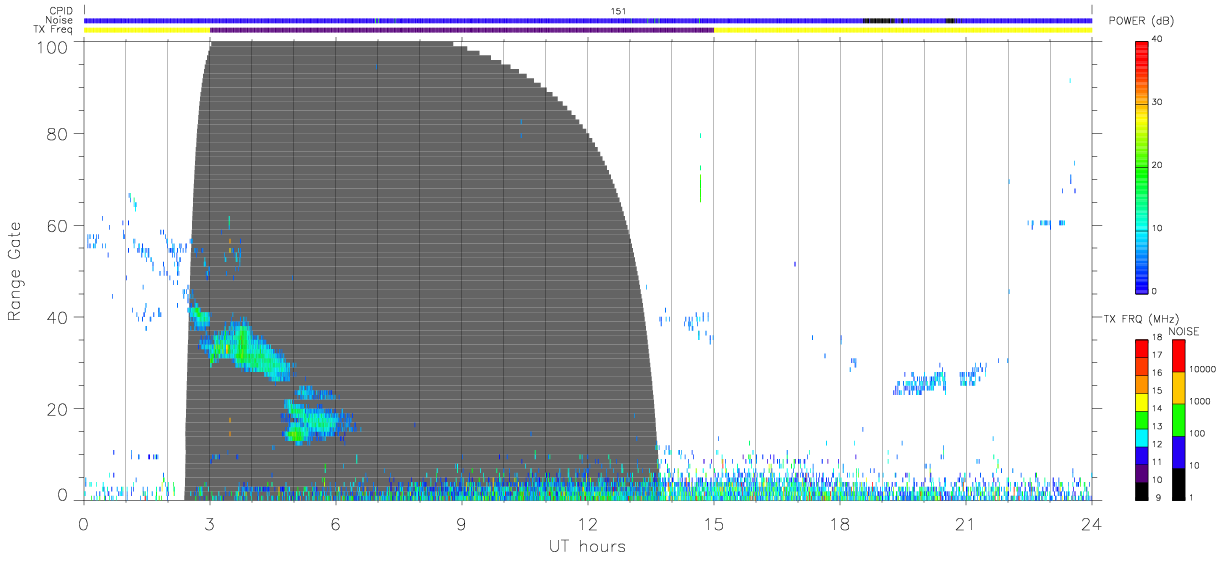Image resolution: width=1228 pixels, height=567 pixels.
Task: Click the 40 tick on Range Gate axis
Action: 58,317
